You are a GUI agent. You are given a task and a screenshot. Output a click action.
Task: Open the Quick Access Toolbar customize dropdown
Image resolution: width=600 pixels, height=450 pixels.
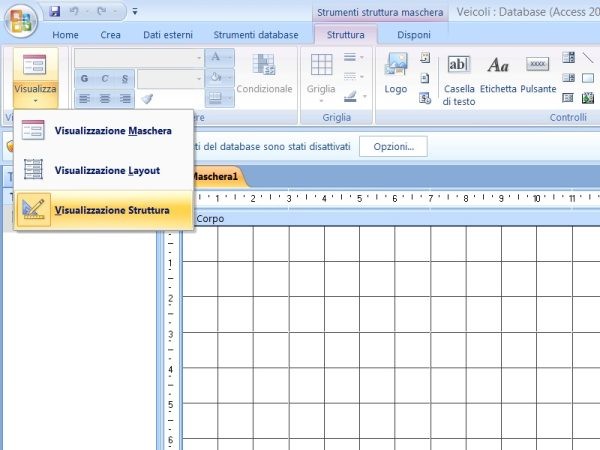click(135, 13)
